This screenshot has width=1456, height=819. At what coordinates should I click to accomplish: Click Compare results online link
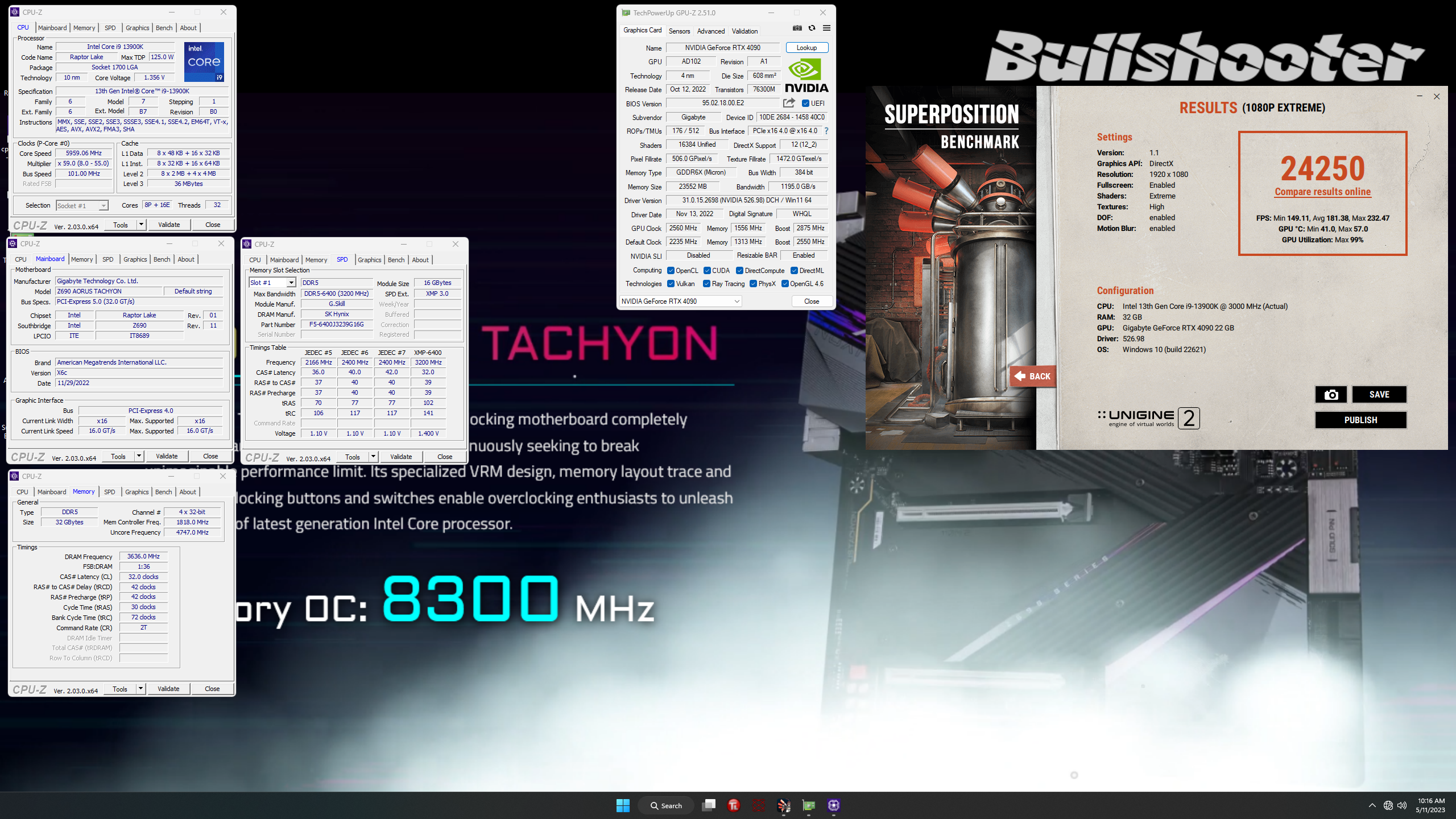point(1323,192)
